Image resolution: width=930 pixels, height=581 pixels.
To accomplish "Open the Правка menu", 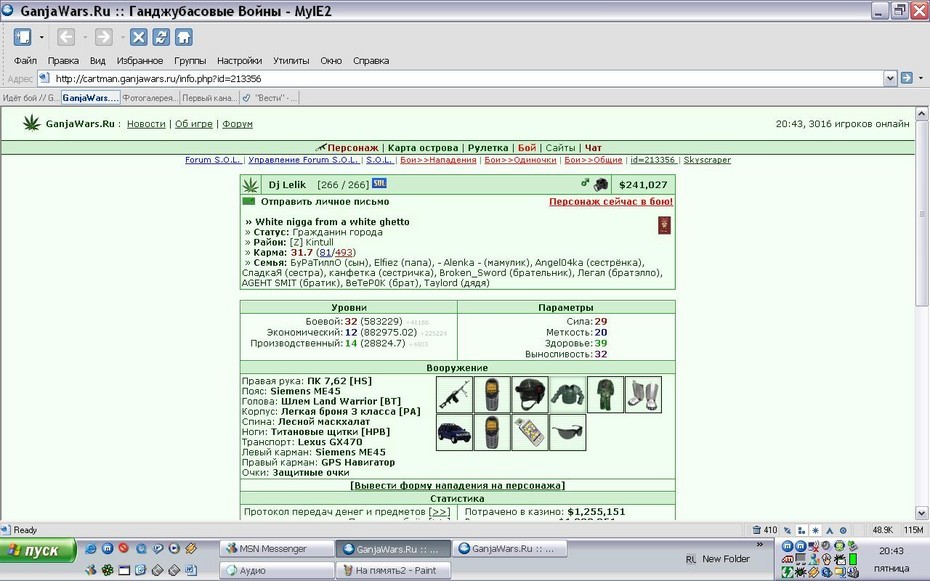I will click(63, 60).
